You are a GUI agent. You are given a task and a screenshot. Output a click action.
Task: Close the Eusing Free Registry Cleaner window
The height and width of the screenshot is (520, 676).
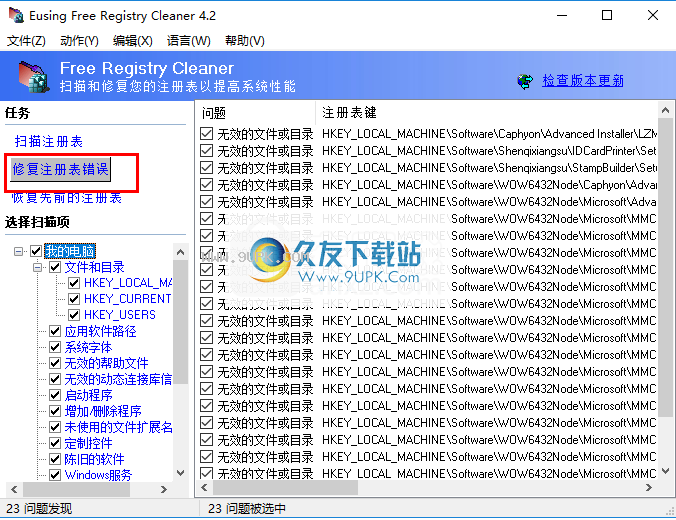[653, 16]
